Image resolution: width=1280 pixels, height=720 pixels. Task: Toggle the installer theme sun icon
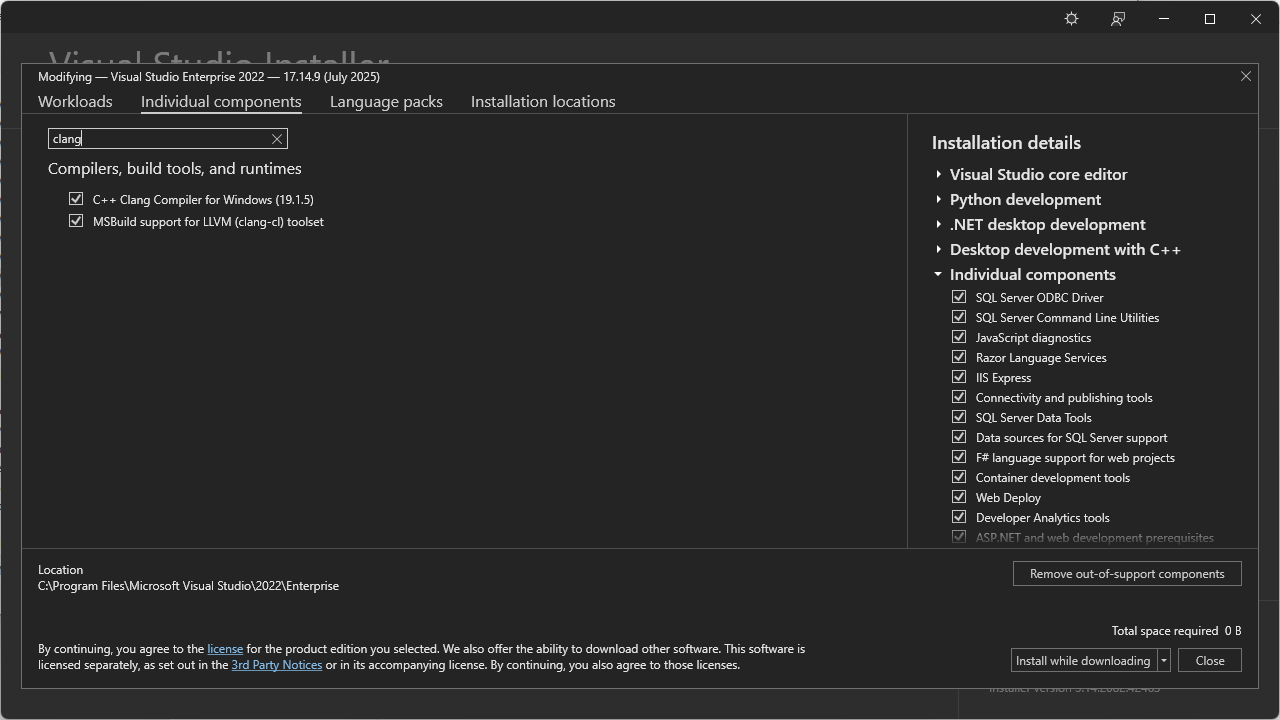coord(1071,19)
